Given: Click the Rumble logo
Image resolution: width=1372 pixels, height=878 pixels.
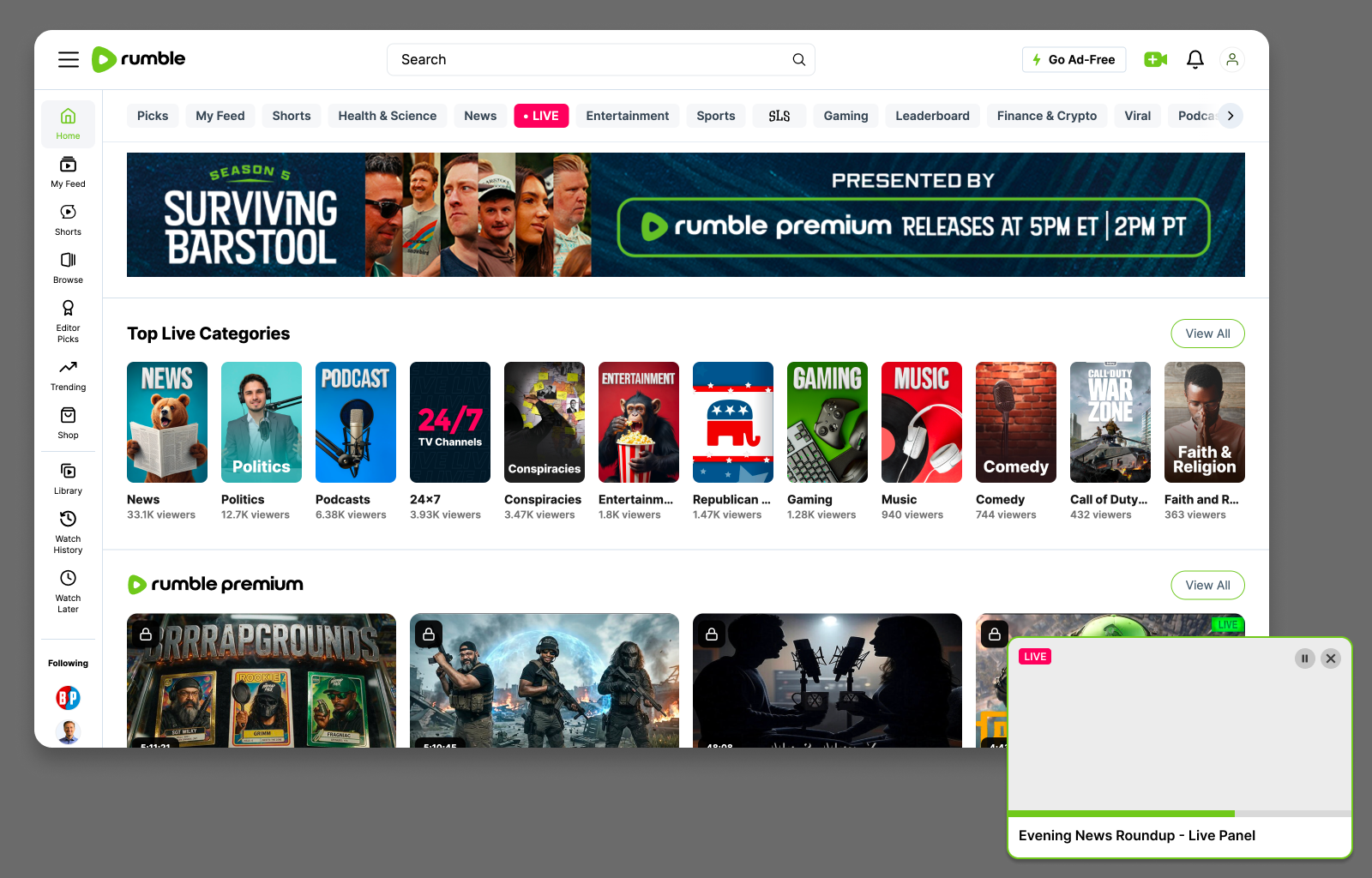Looking at the screenshot, I should [x=139, y=59].
